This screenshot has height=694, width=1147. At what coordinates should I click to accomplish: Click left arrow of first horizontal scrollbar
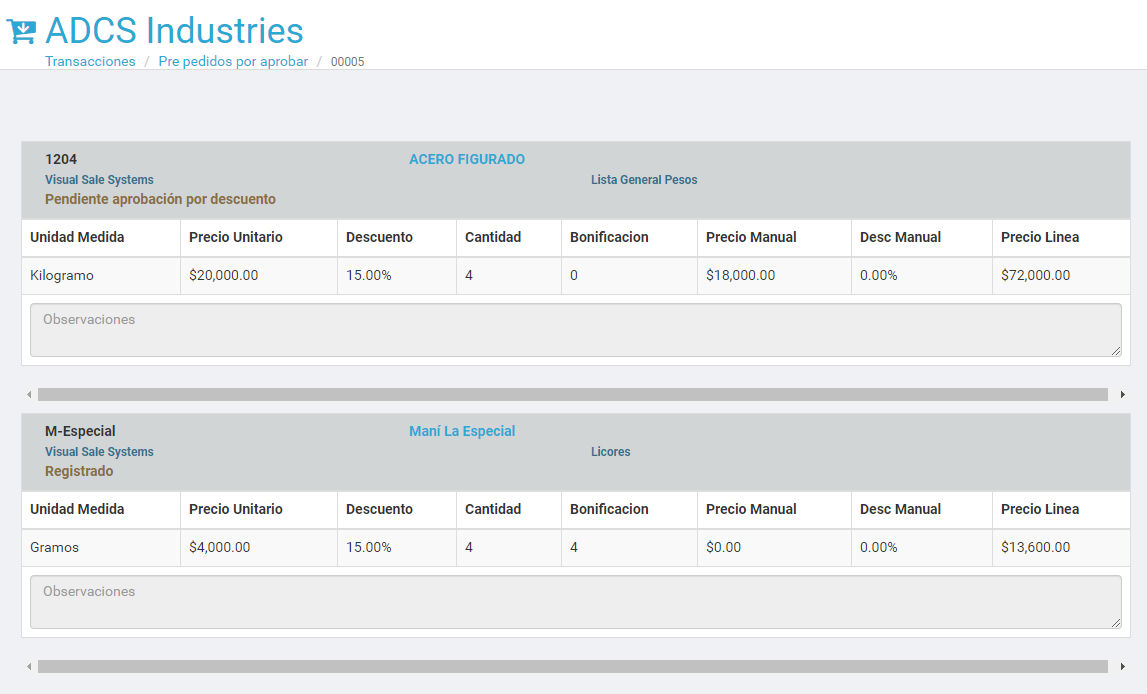click(x=29, y=395)
